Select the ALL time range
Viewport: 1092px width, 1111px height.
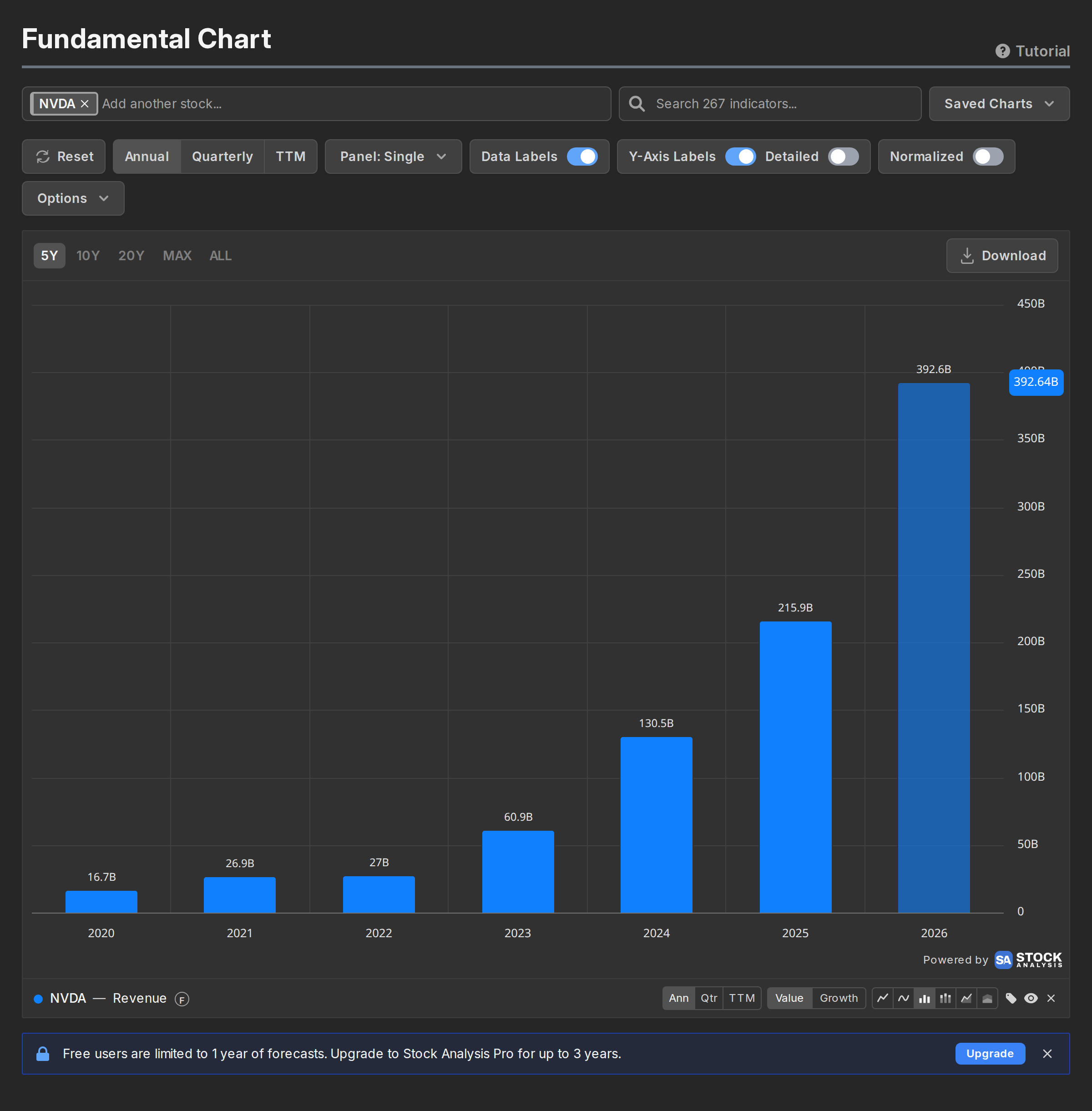coord(220,256)
